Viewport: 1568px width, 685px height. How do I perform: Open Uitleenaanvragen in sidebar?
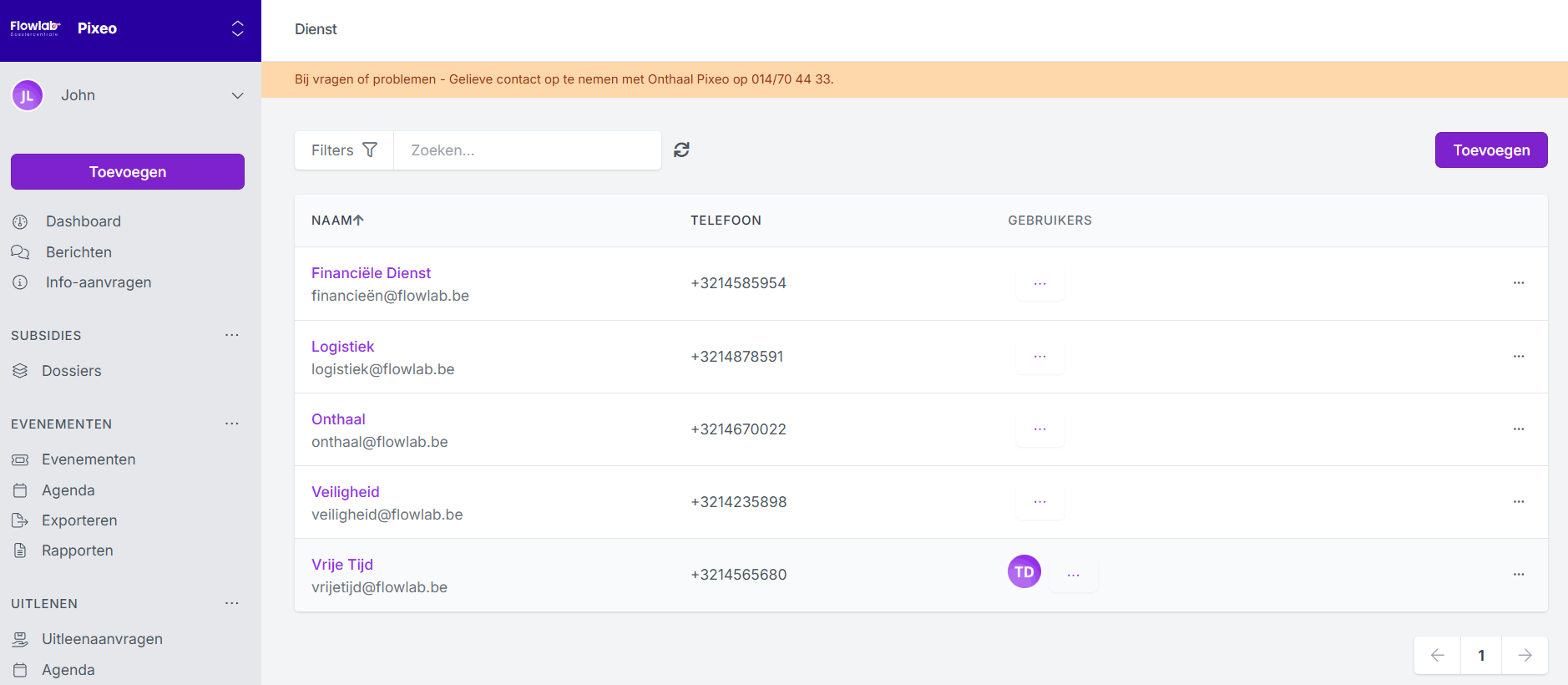102,639
